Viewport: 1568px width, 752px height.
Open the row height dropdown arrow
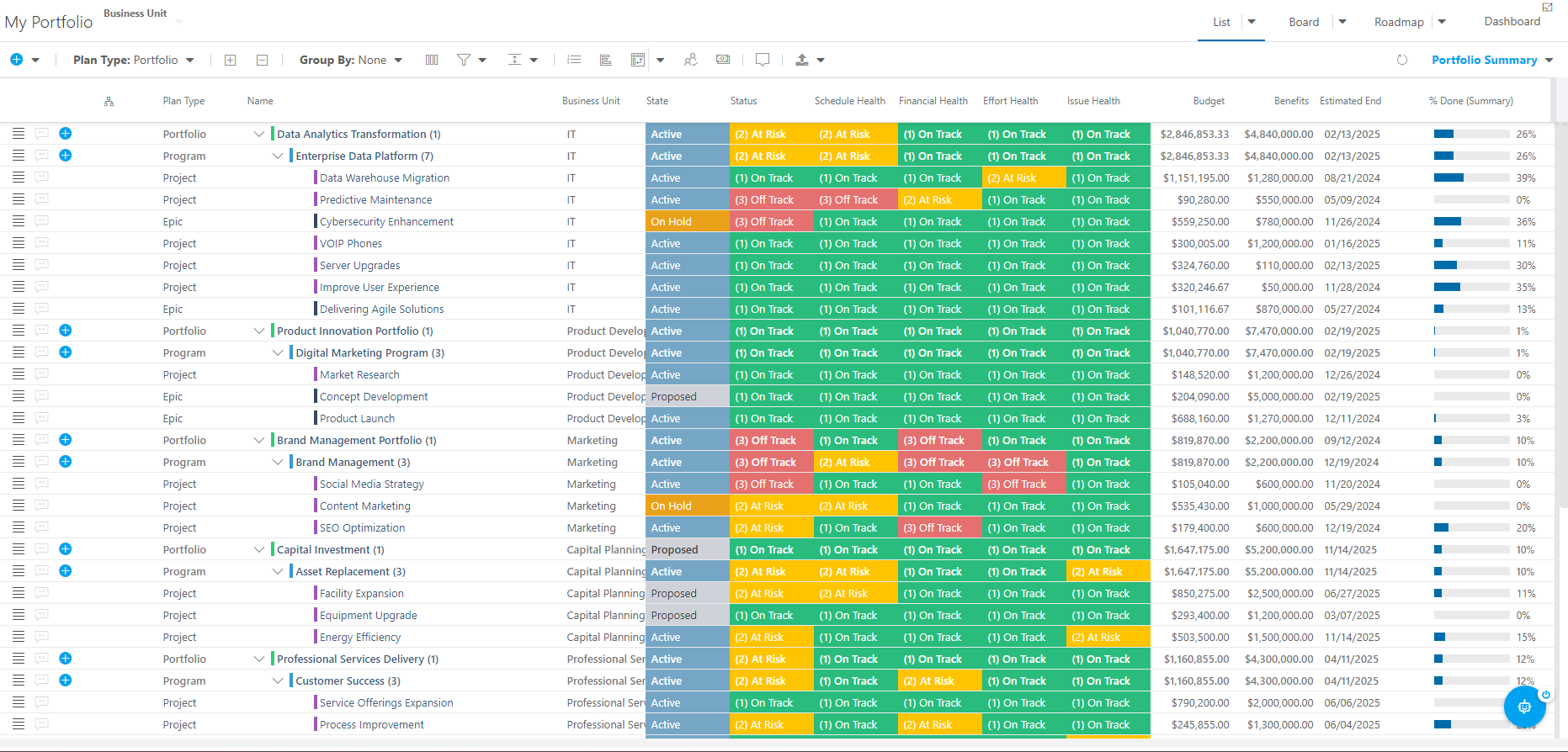point(534,61)
